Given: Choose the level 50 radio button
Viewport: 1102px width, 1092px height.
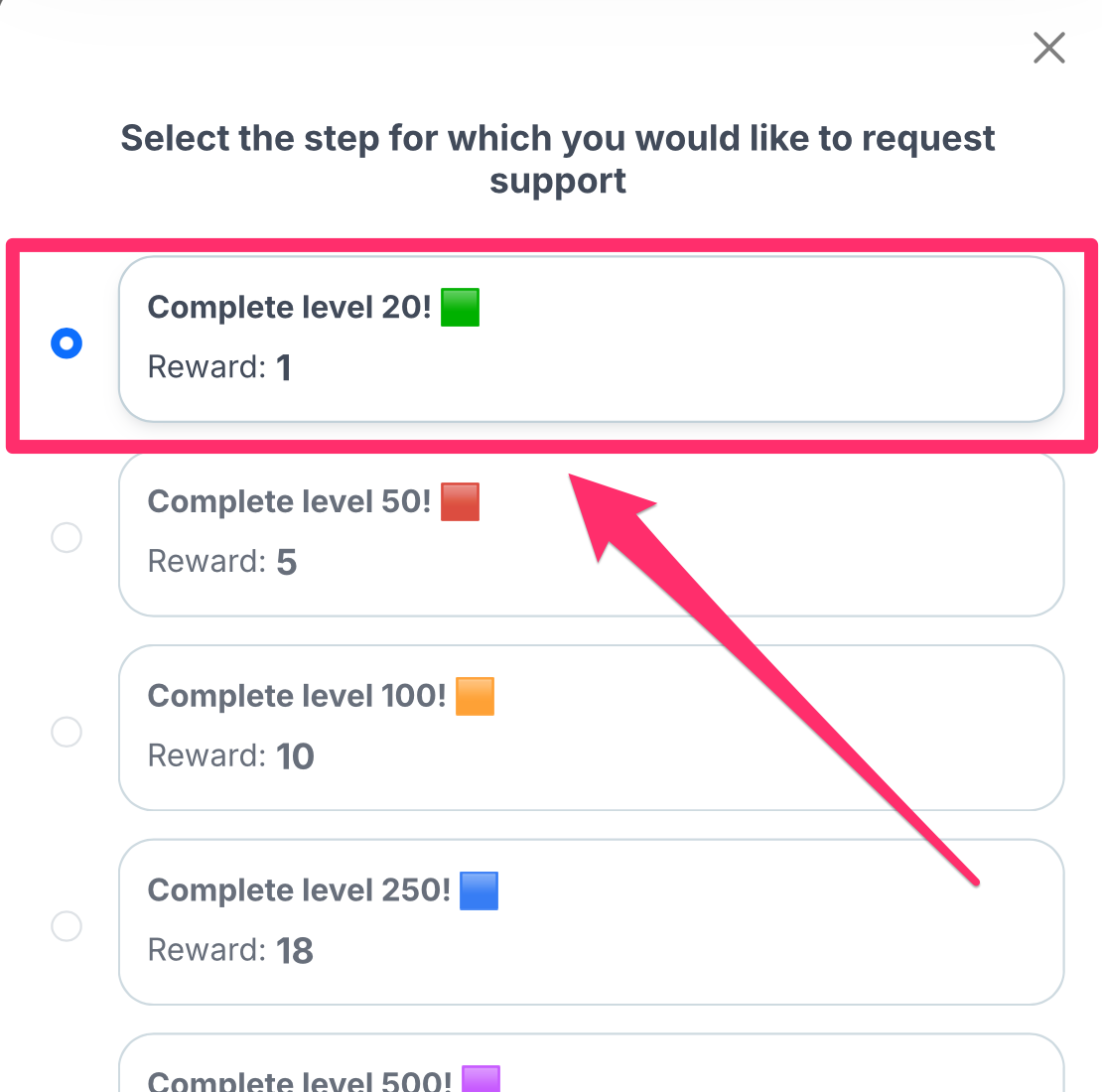Looking at the screenshot, I should [67, 538].
